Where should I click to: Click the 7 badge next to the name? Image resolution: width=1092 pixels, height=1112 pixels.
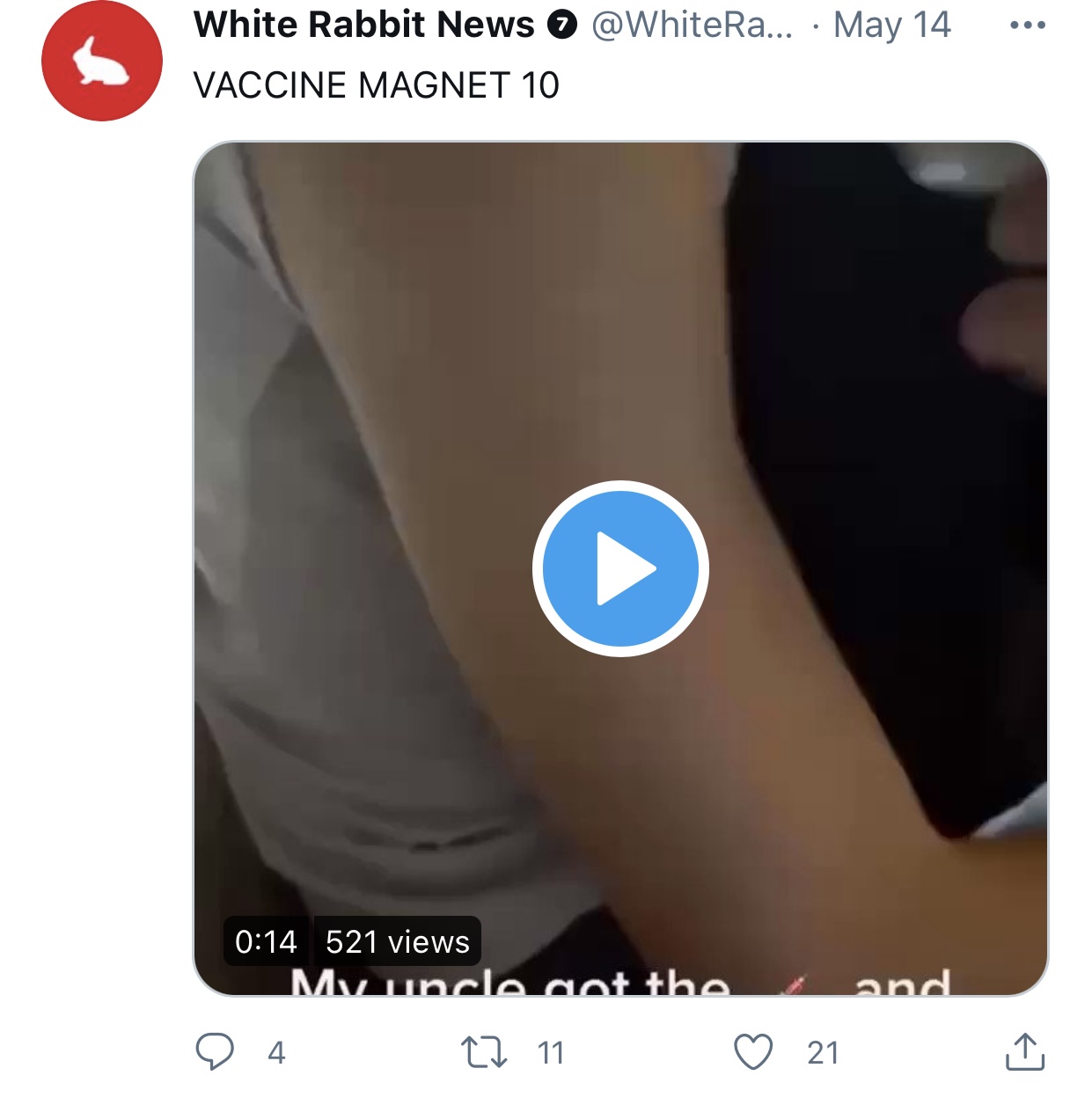point(562,26)
